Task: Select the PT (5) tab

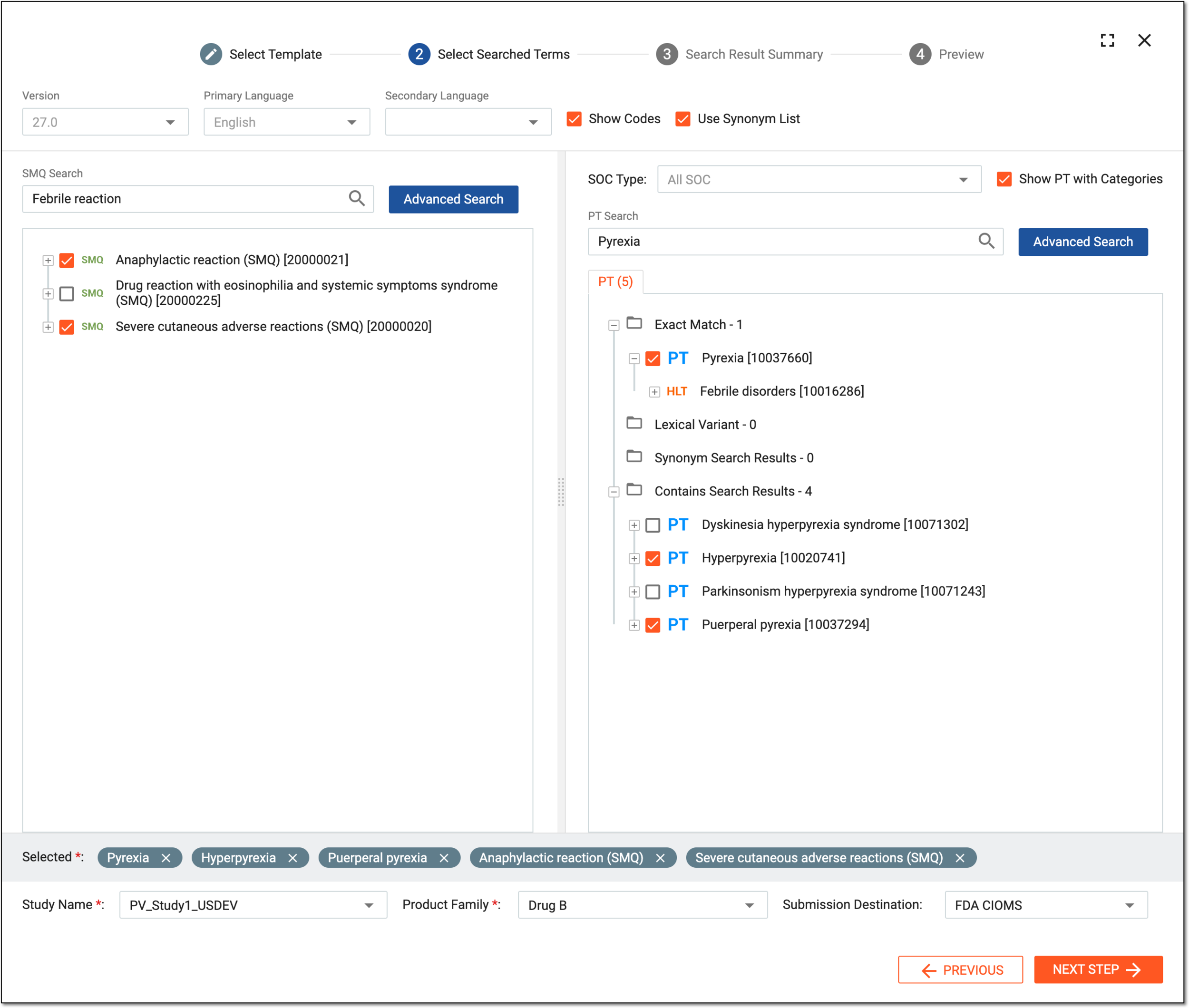Action: click(615, 281)
